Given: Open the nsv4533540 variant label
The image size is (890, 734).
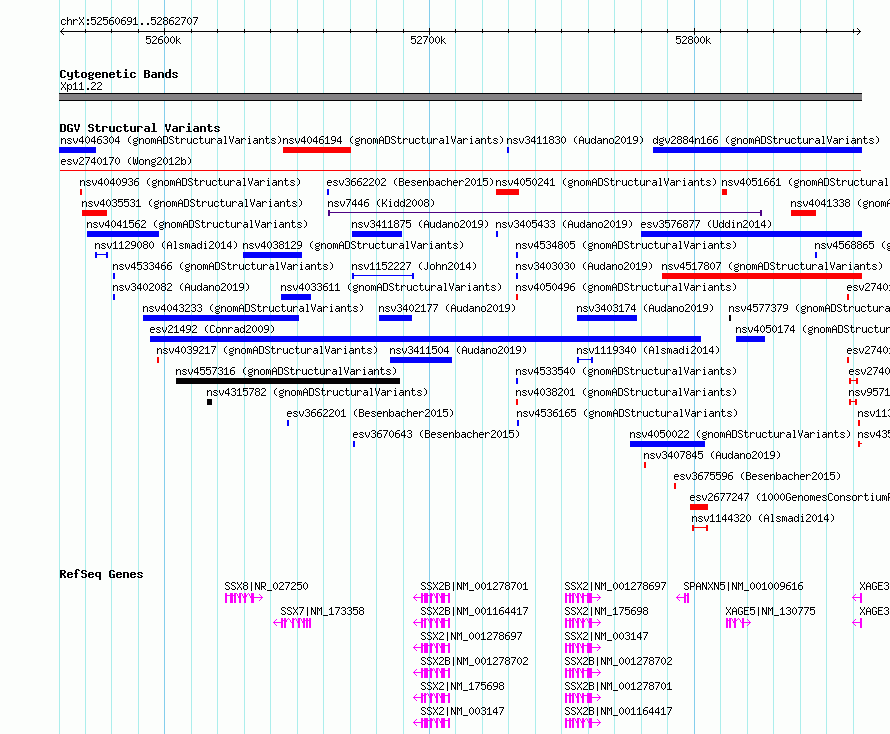Looking at the screenshot, I should [x=626, y=371].
